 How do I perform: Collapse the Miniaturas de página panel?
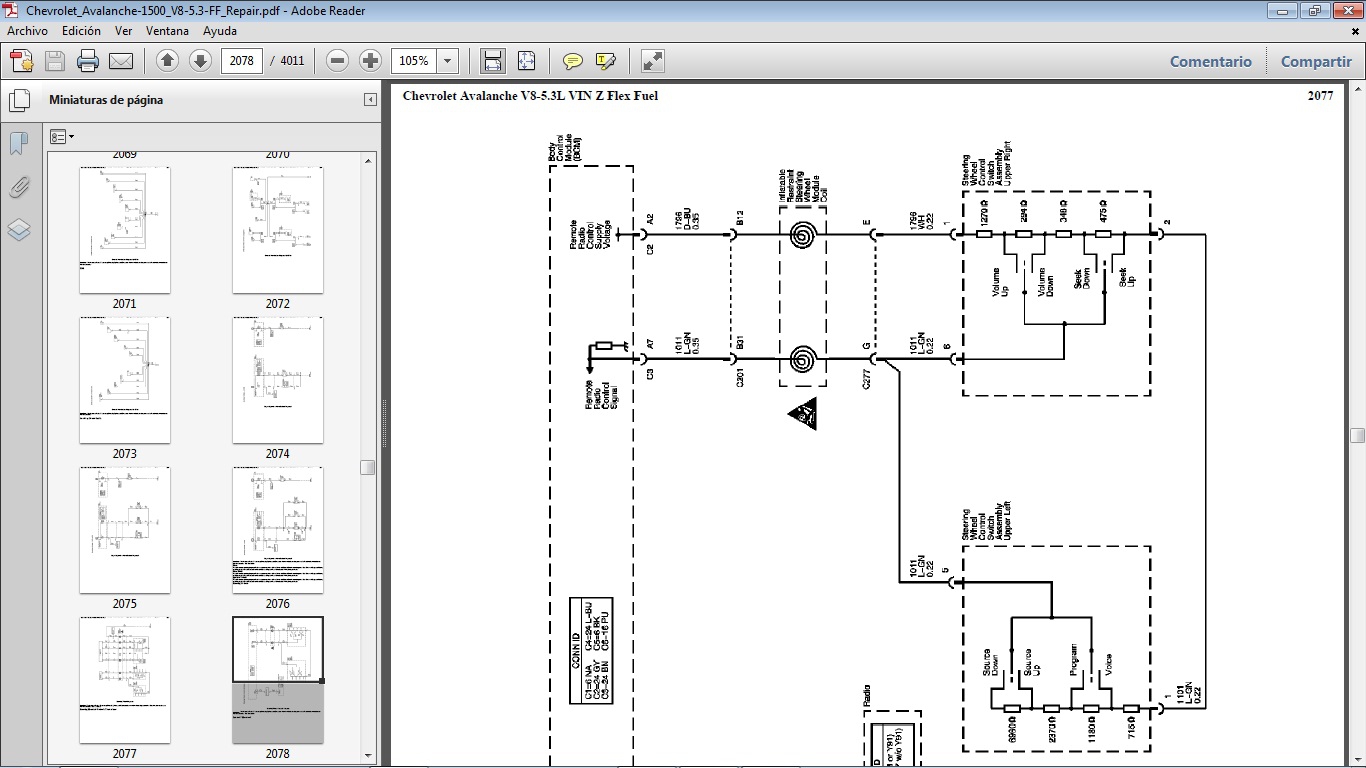coord(370,100)
